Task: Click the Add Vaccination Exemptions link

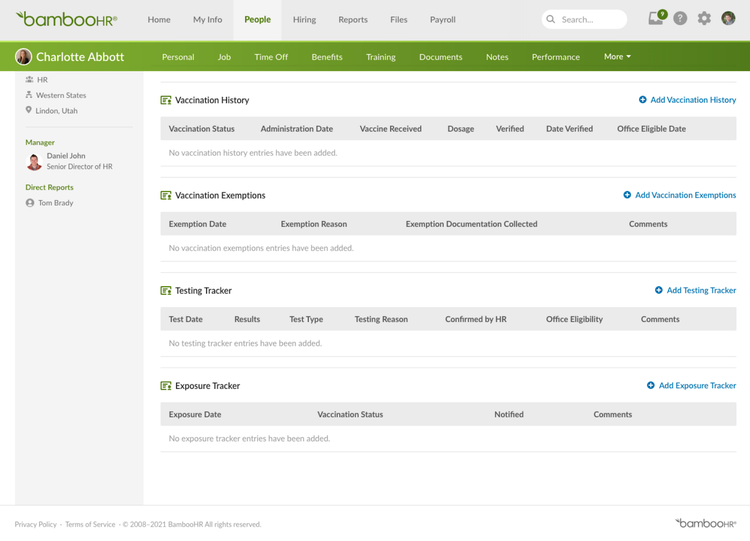Action: point(685,195)
